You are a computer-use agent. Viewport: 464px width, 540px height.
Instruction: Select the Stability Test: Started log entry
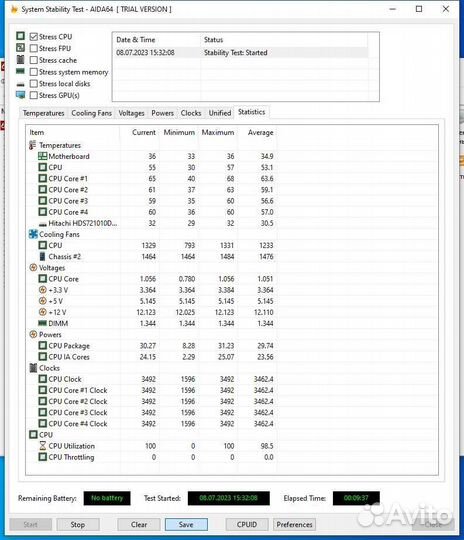(241, 53)
